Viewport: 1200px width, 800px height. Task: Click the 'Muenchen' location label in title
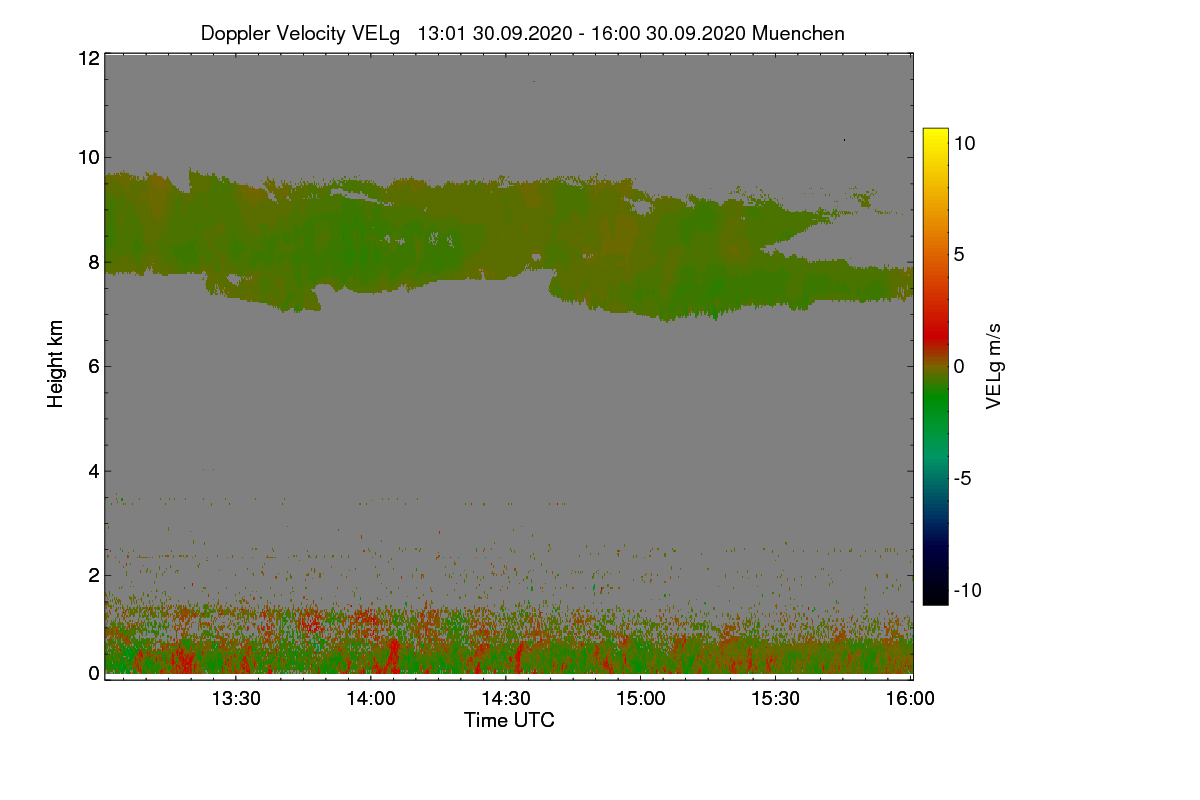pyautogui.click(x=798, y=33)
